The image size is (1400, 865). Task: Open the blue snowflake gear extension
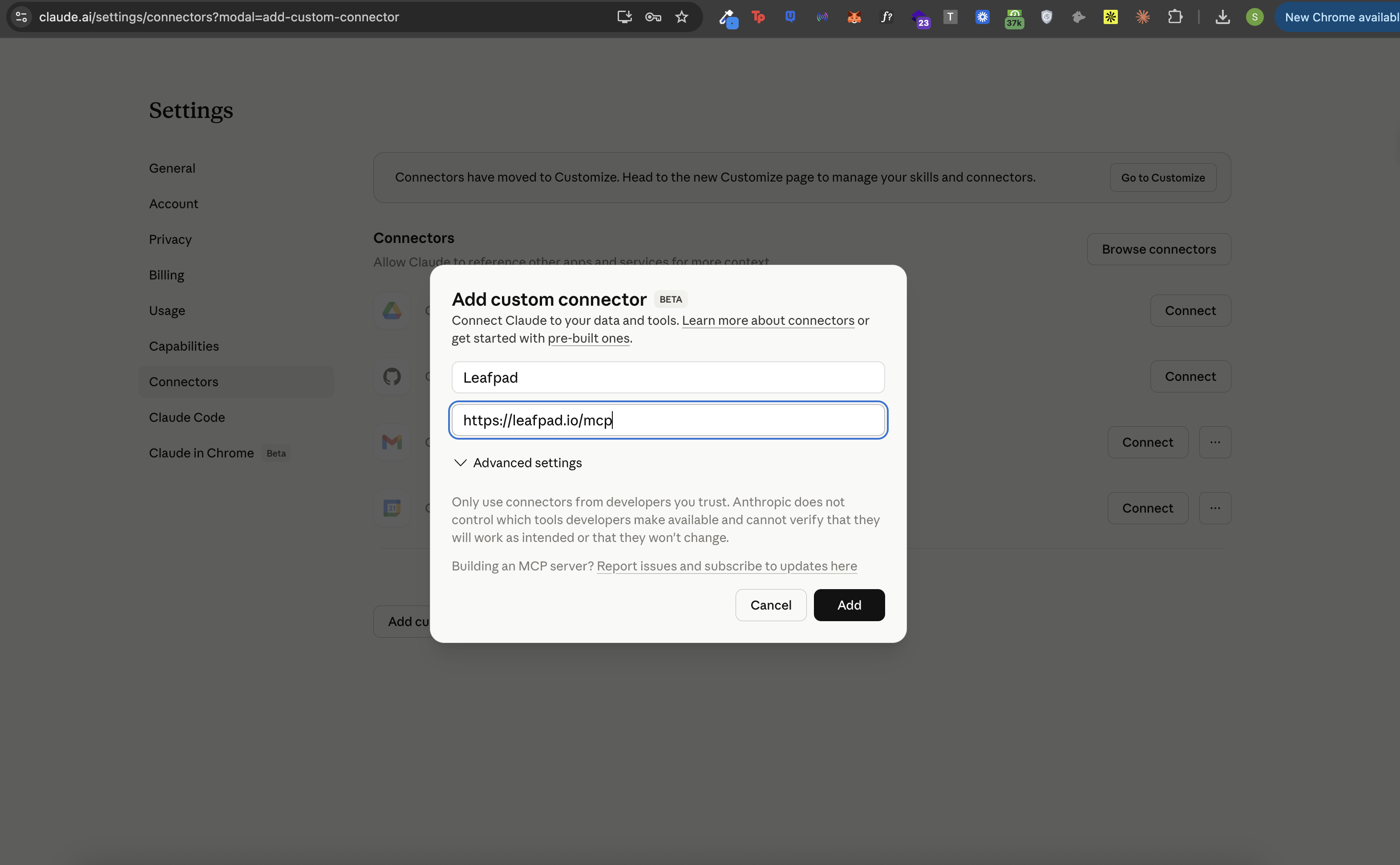click(982, 16)
